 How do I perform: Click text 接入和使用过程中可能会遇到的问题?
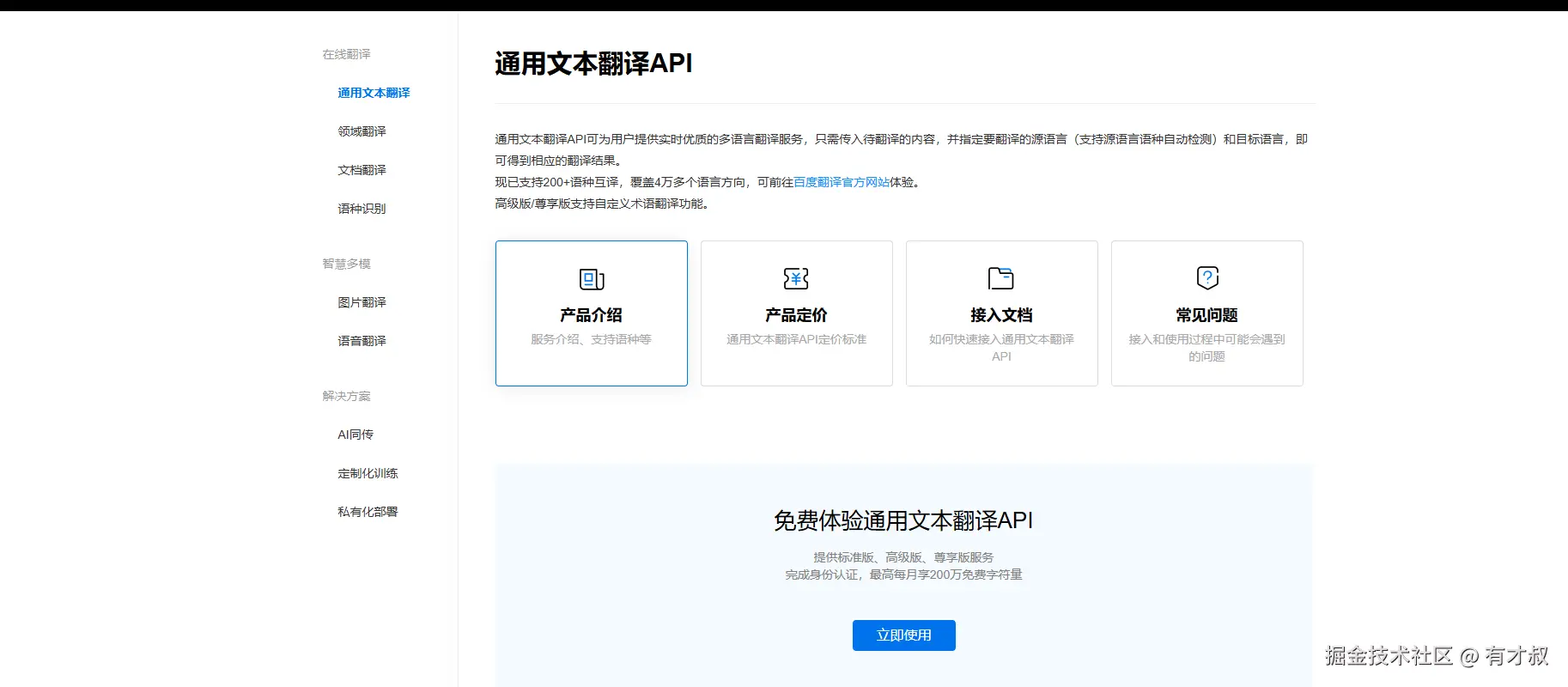click(x=1206, y=348)
